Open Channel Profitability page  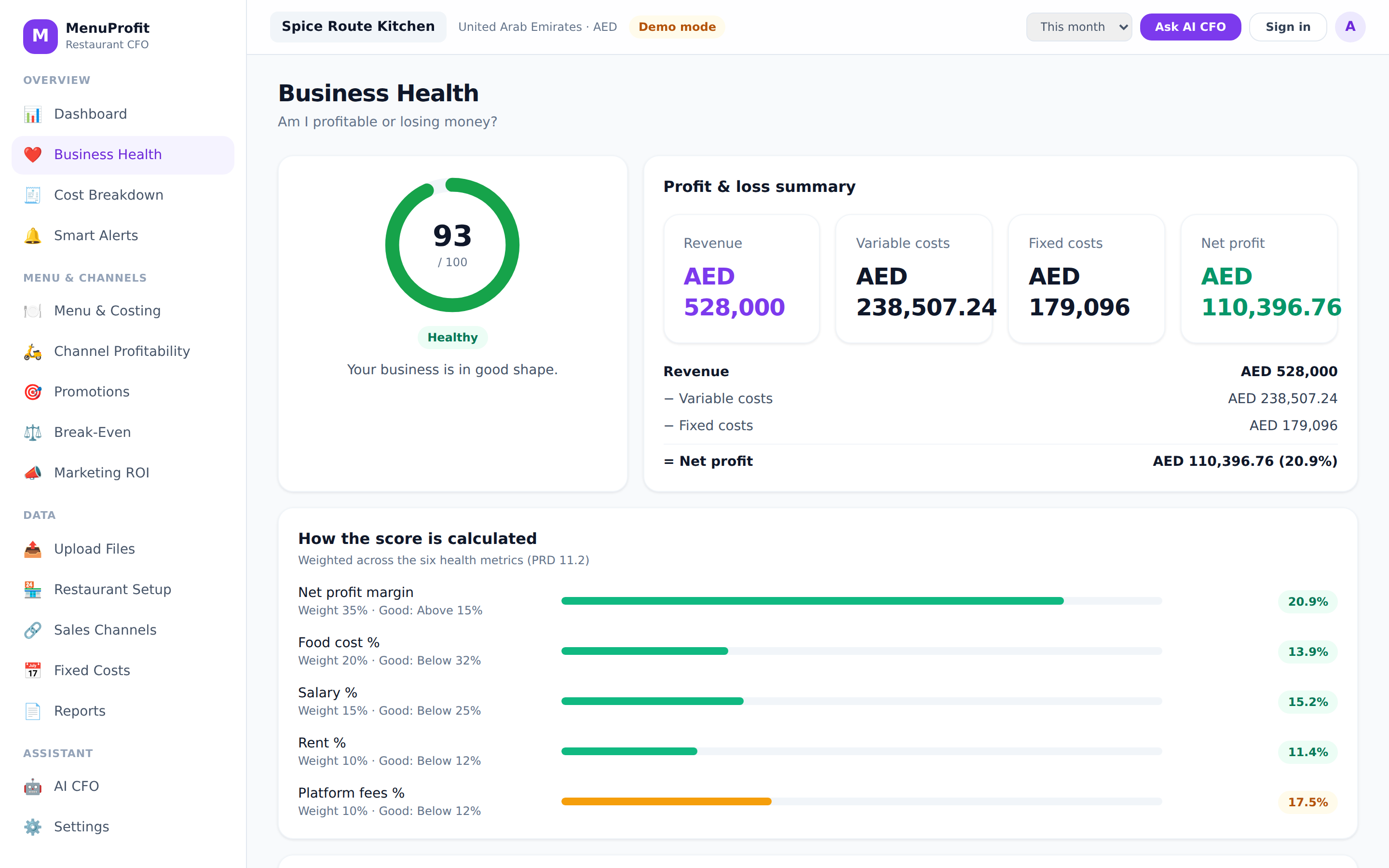click(123, 352)
